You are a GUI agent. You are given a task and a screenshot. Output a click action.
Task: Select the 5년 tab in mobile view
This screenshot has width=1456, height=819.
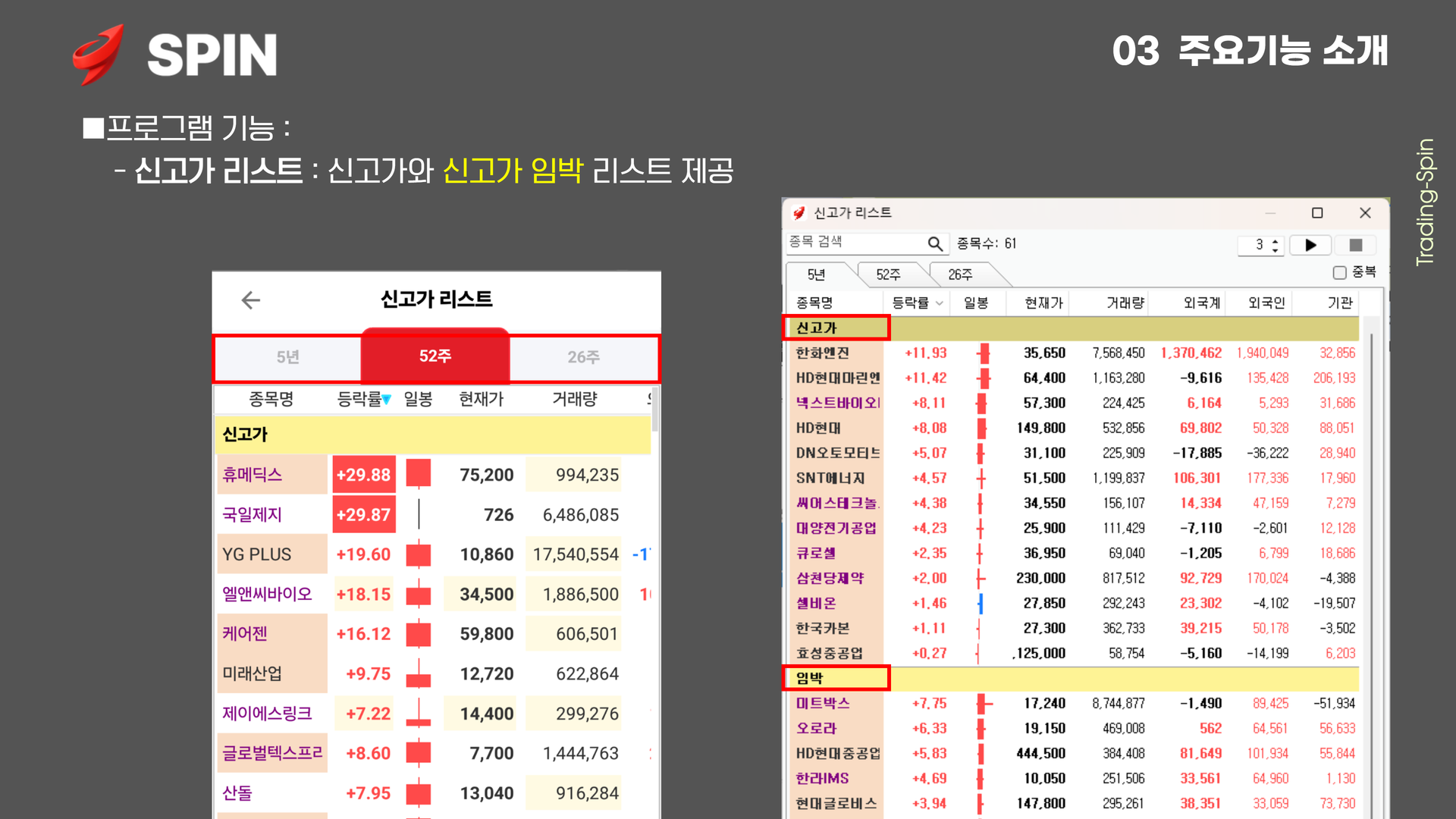(287, 357)
